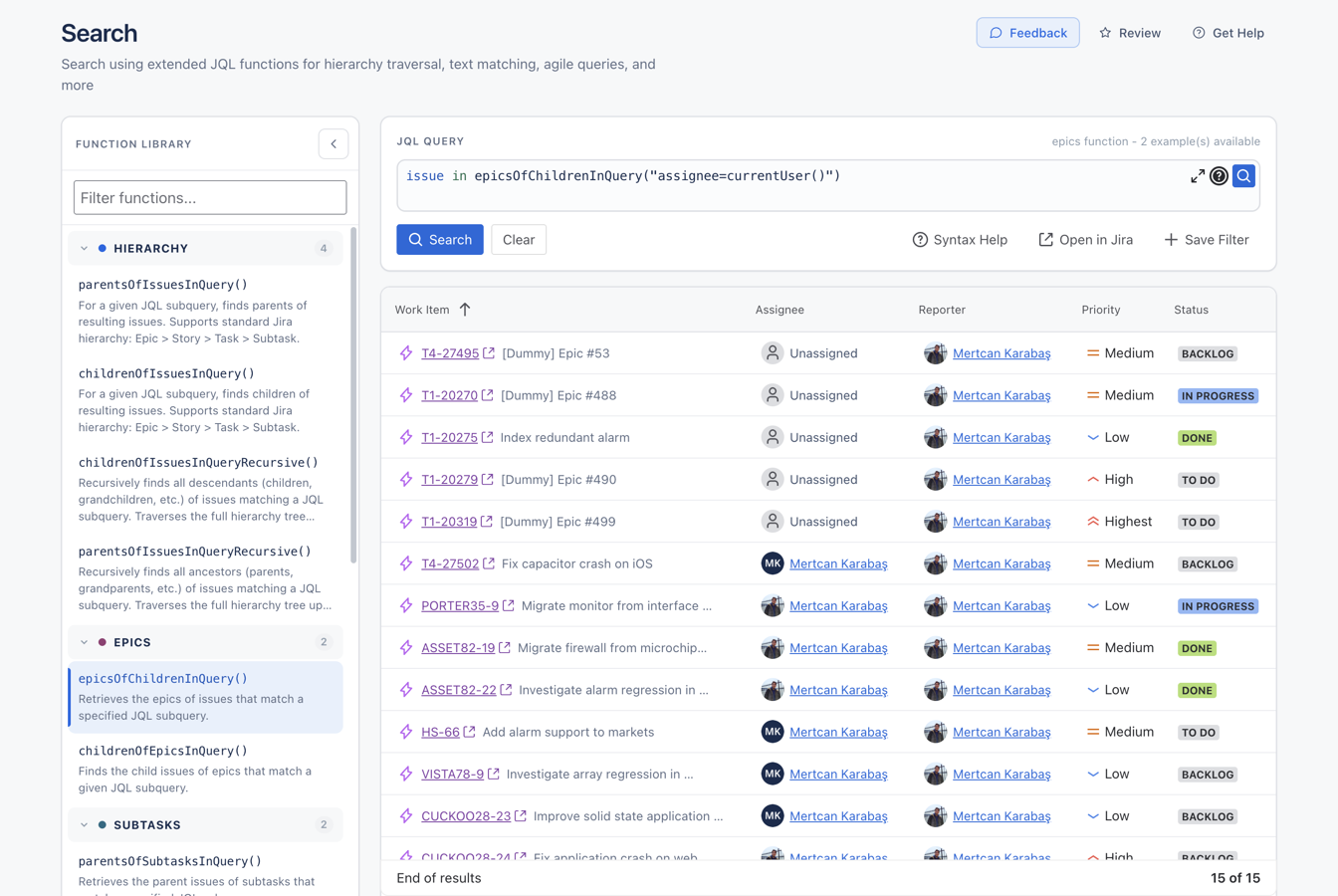Open T1-20275 external link icon
The image size is (1338, 896).
[x=487, y=437]
